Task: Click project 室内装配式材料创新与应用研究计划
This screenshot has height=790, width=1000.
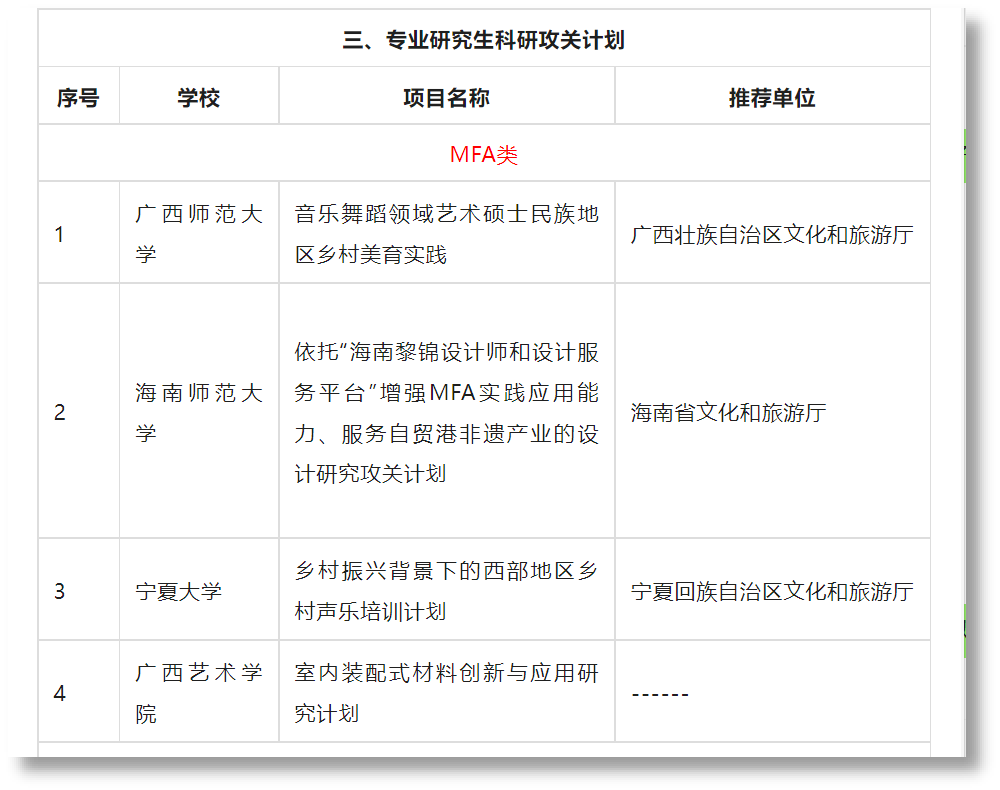Action: point(446,690)
